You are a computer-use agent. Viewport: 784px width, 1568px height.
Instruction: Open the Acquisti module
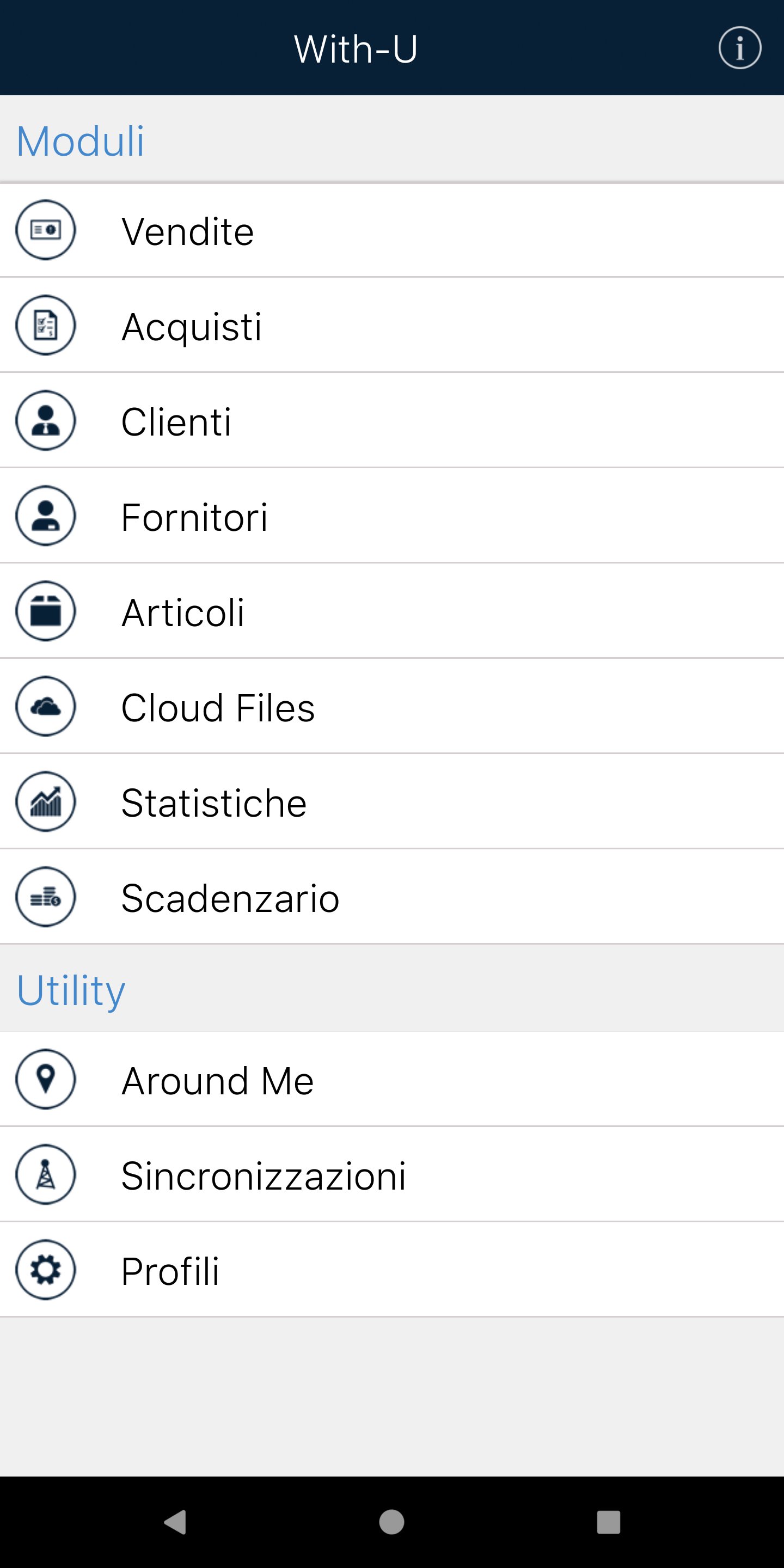coord(192,327)
